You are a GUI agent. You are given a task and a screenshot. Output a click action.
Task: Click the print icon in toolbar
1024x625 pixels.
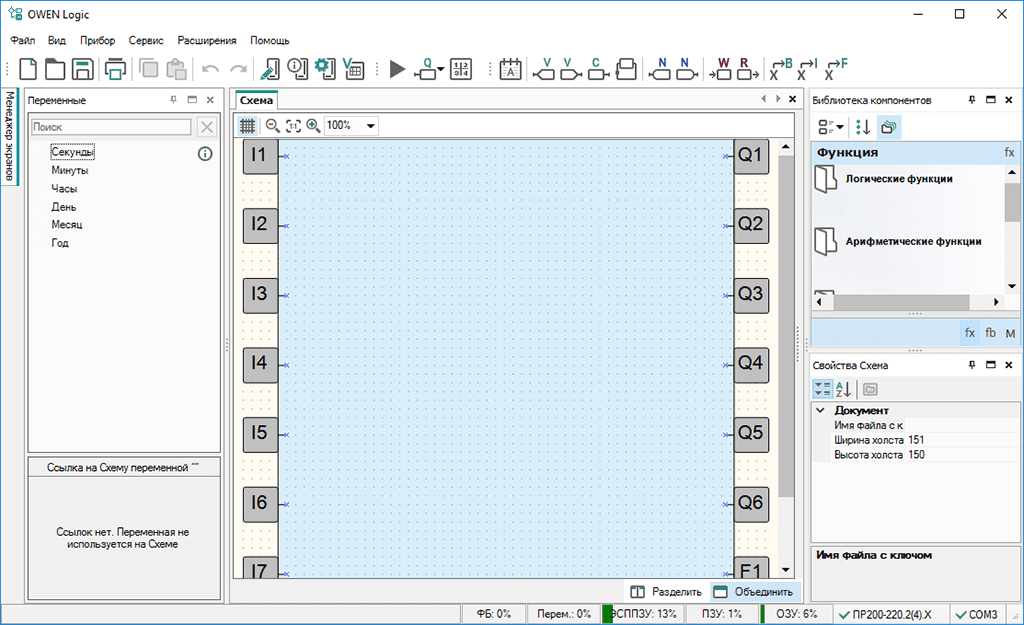(x=115, y=69)
